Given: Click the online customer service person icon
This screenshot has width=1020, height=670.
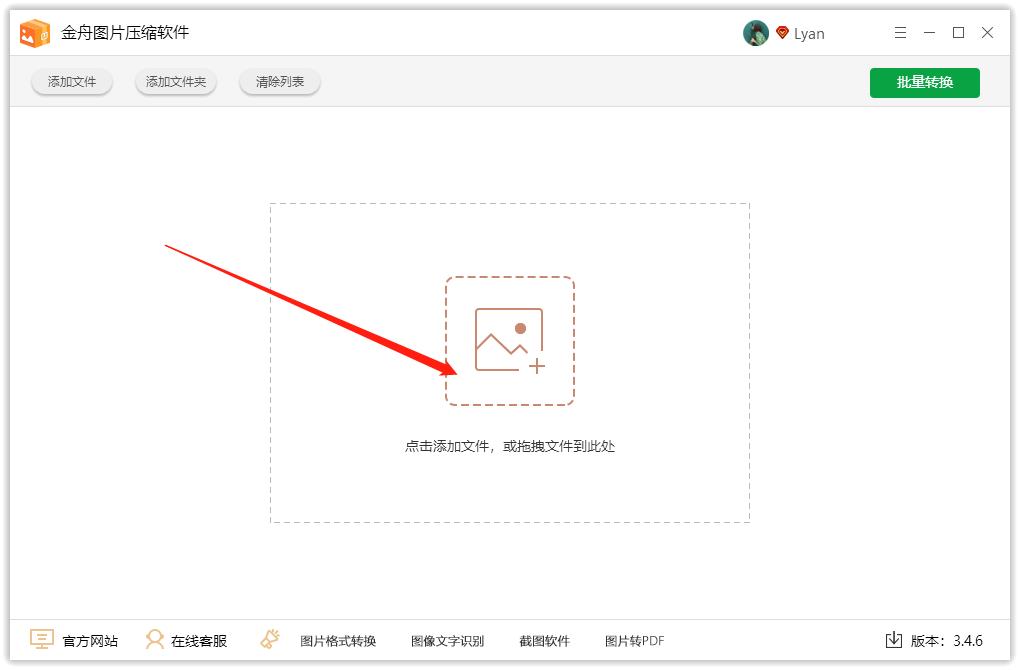Looking at the screenshot, I should pos(153,639).
